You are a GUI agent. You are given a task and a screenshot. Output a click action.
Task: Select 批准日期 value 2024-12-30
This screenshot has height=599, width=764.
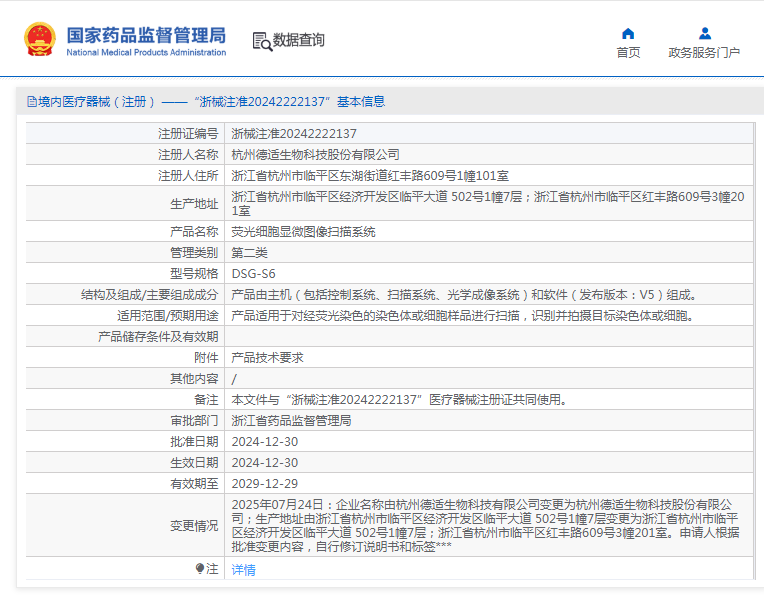coord(265,442)
